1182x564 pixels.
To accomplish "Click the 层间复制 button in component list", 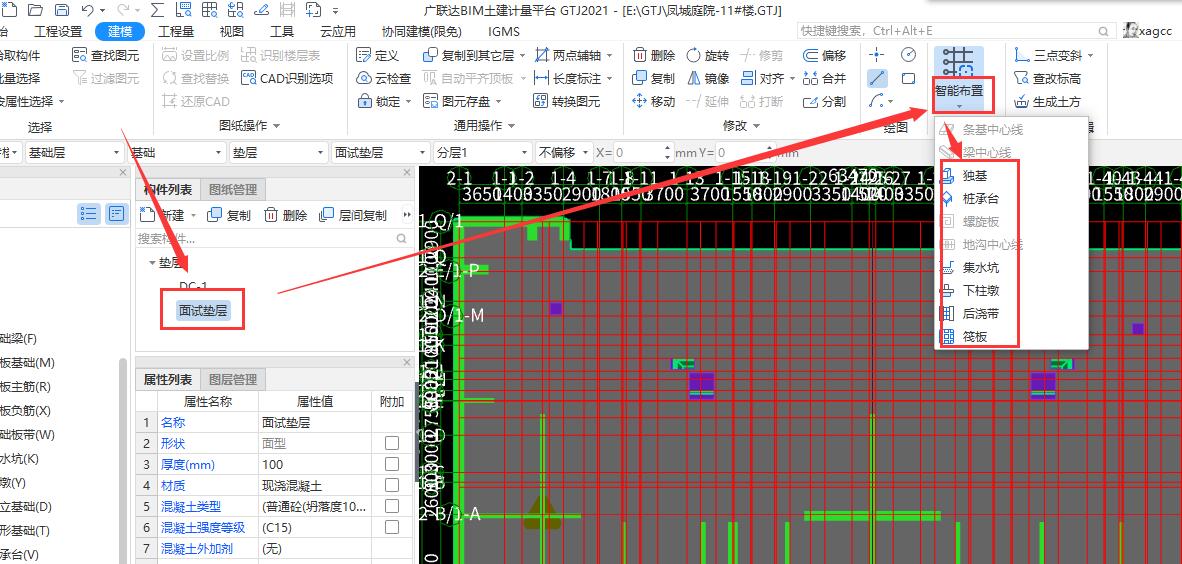I will pyautogui.click(x=353, y=215).
